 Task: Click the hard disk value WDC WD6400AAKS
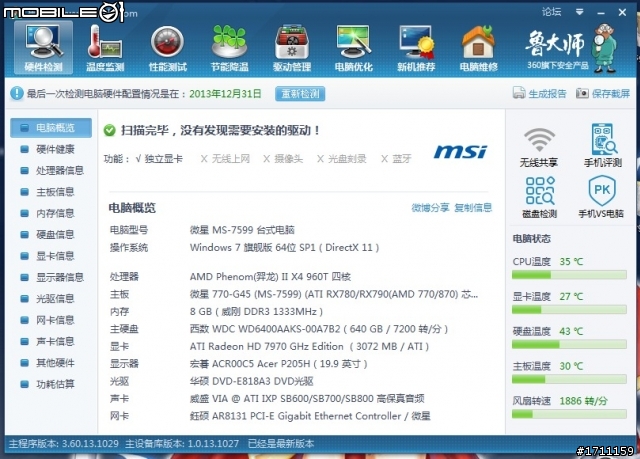[x=319, y=329]
